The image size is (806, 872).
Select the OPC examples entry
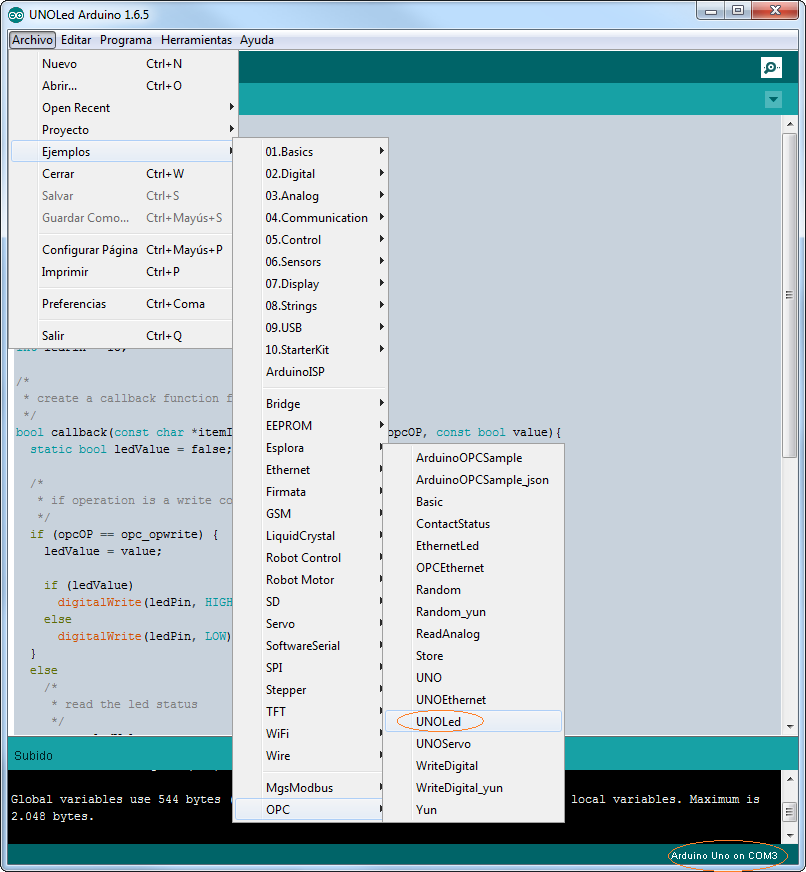point(309,810)
